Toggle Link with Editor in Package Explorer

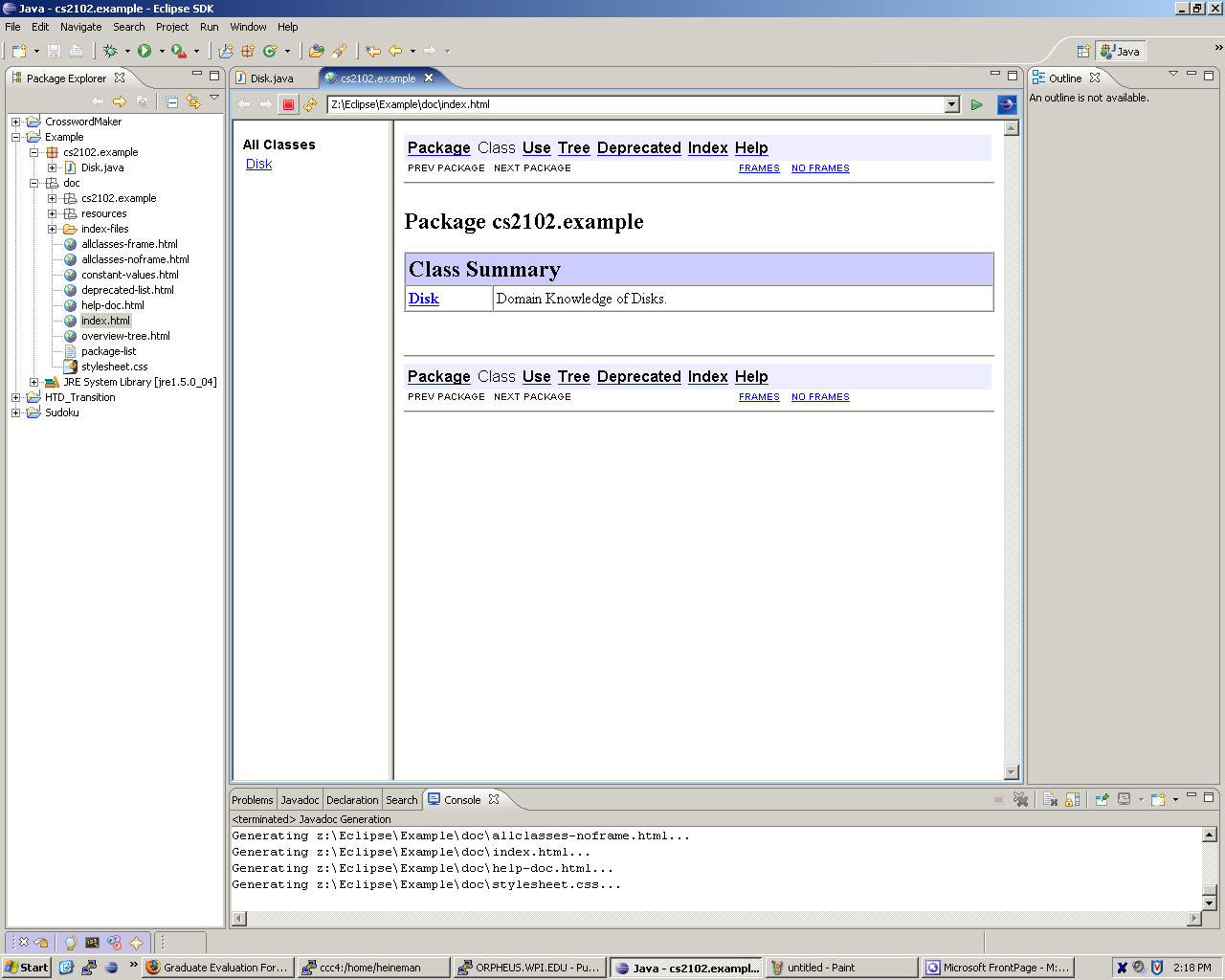click(194, 101)
